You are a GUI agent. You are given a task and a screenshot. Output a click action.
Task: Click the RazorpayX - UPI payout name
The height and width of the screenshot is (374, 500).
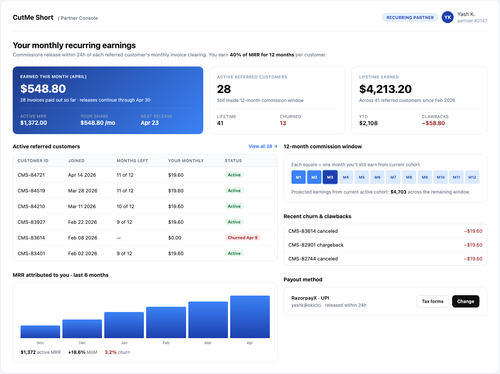click(x=310, y=298)
